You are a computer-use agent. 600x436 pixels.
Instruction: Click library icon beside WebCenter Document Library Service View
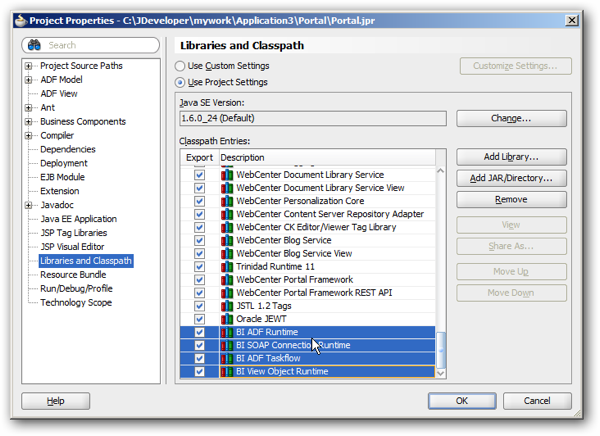pos(227,188)
